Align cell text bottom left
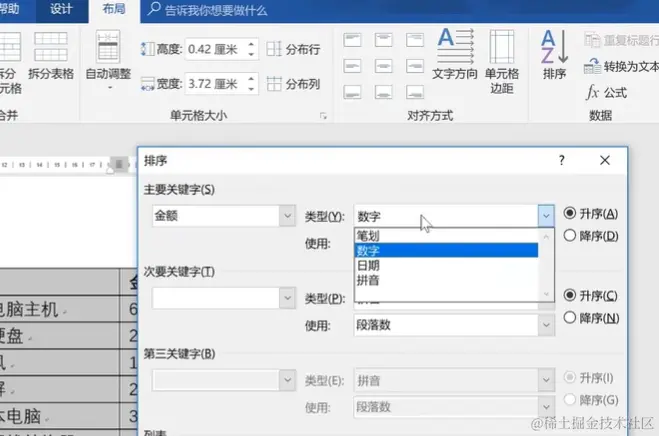Screen dimensions: 659x436 (x=352, y=92)
